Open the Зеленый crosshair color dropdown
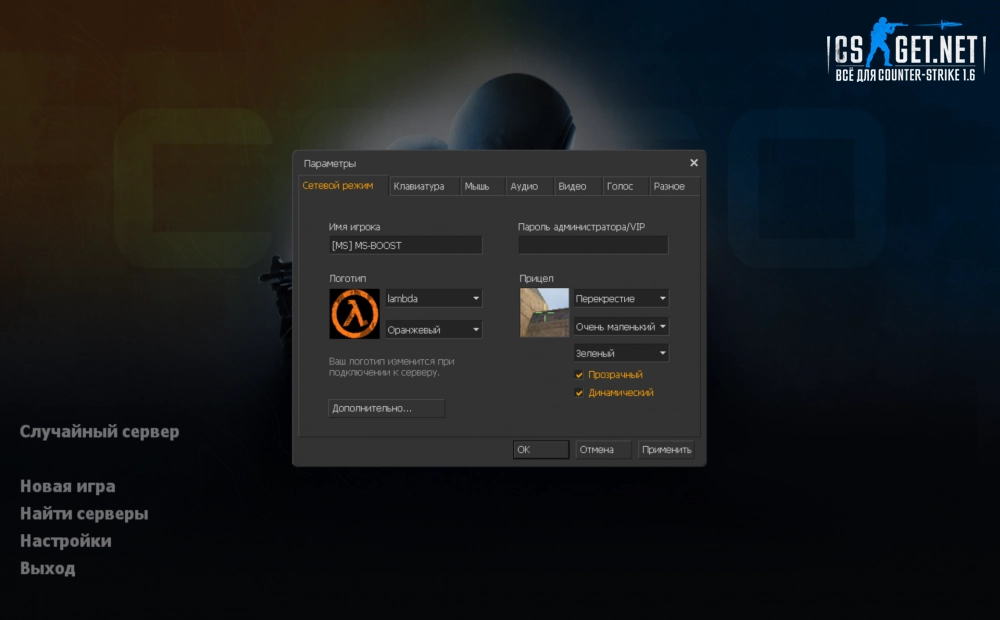The image size is (1000, 620). pos(620,353)
